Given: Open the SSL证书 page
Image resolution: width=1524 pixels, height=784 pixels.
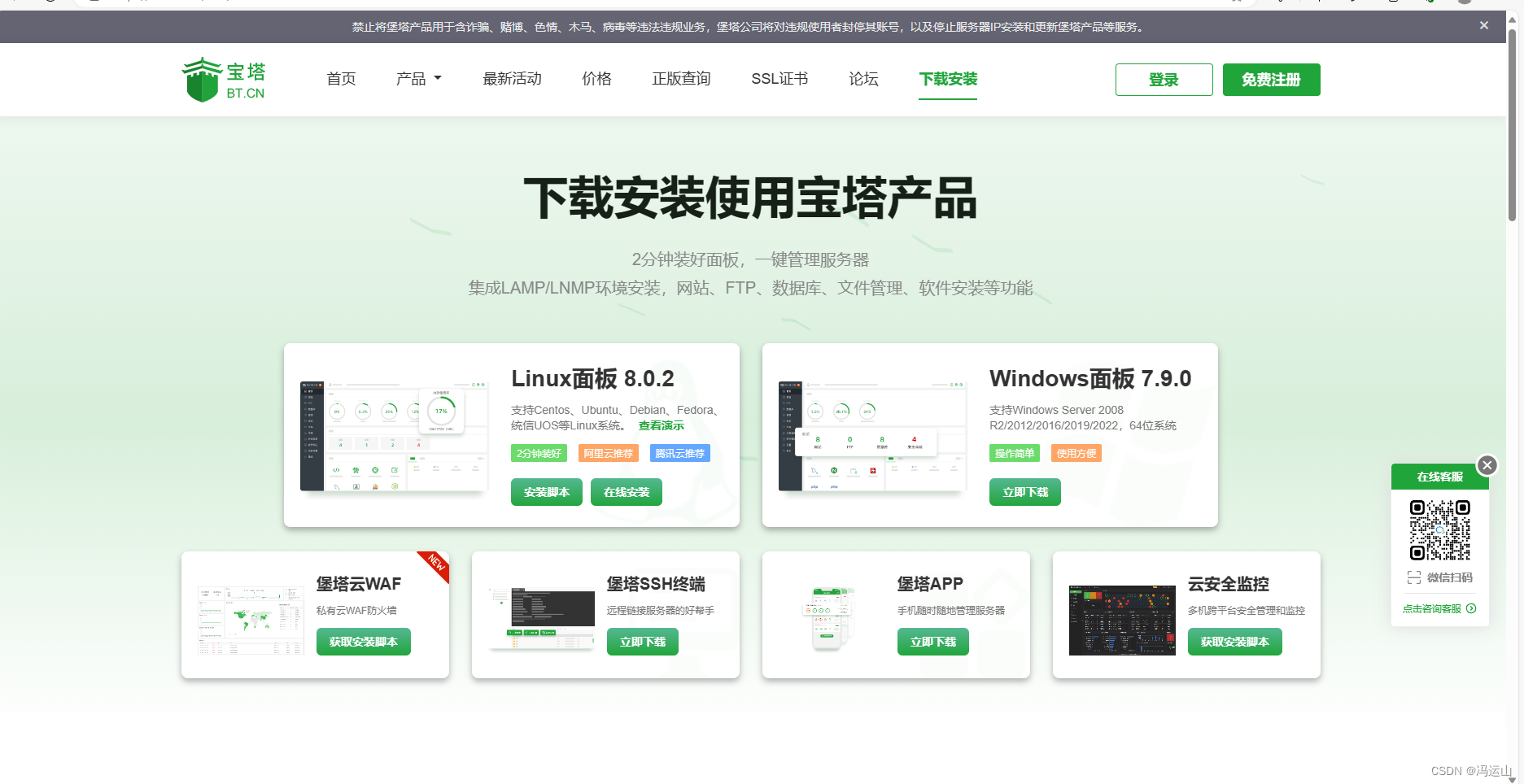Looking at the screenshot, I should (x=779, y=79).
